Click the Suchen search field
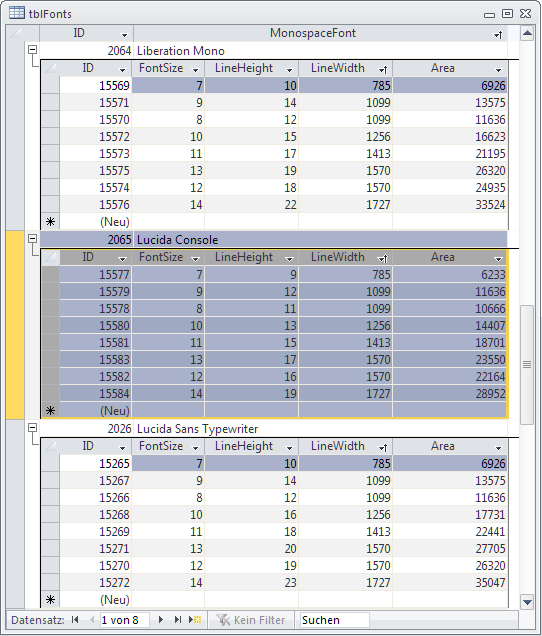This screenshot has width=542, height=636. click(335, 620)
